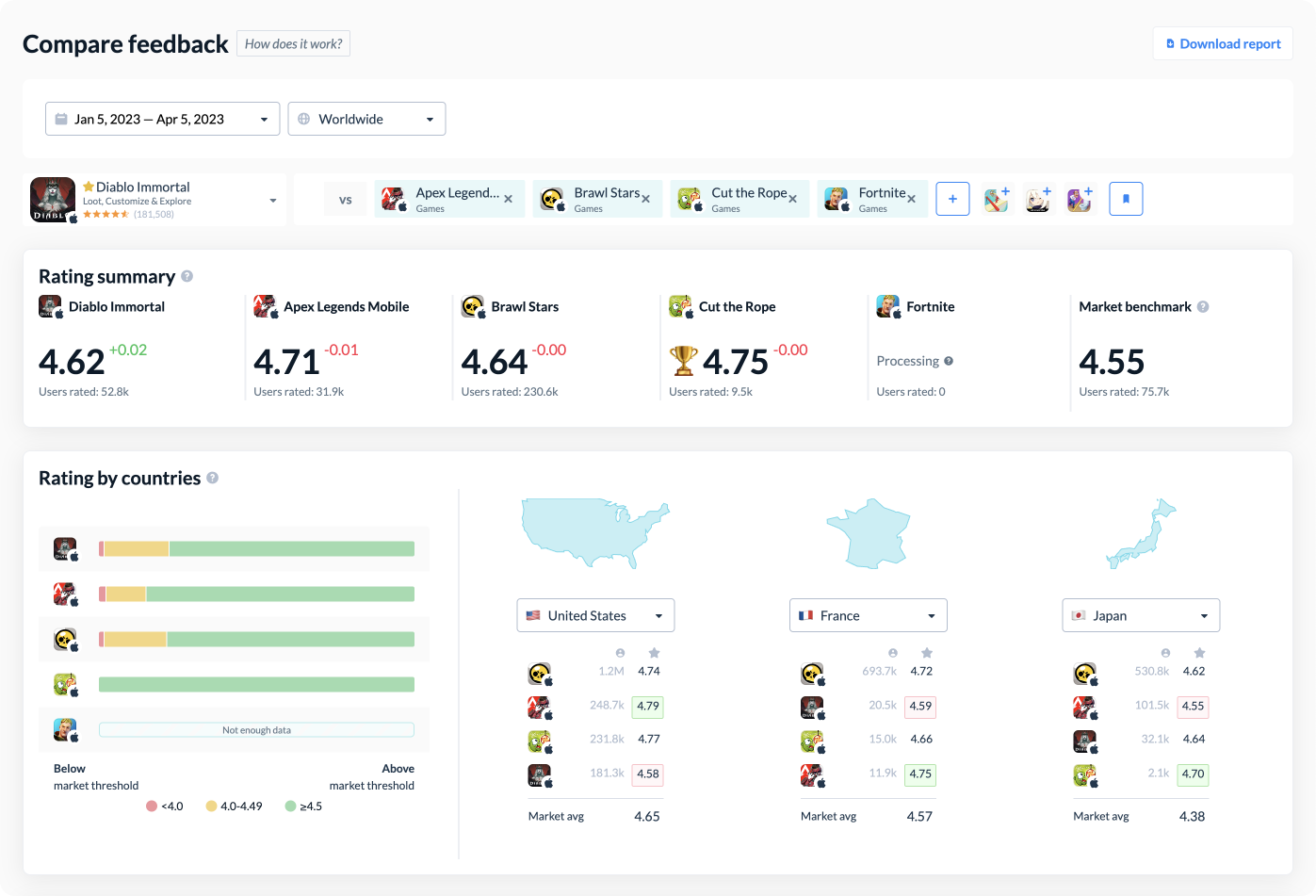Click Fortnite's Processing info icon
This screenshot has width=1316, height=896.
[950, 361]
